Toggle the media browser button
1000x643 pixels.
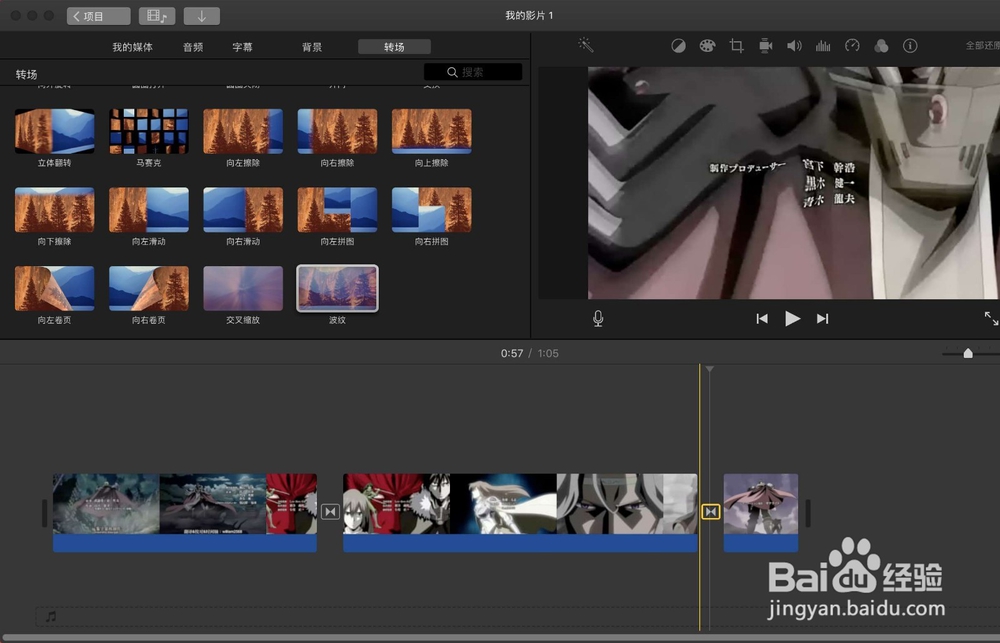pyautogui.click(x=157, y=16)
